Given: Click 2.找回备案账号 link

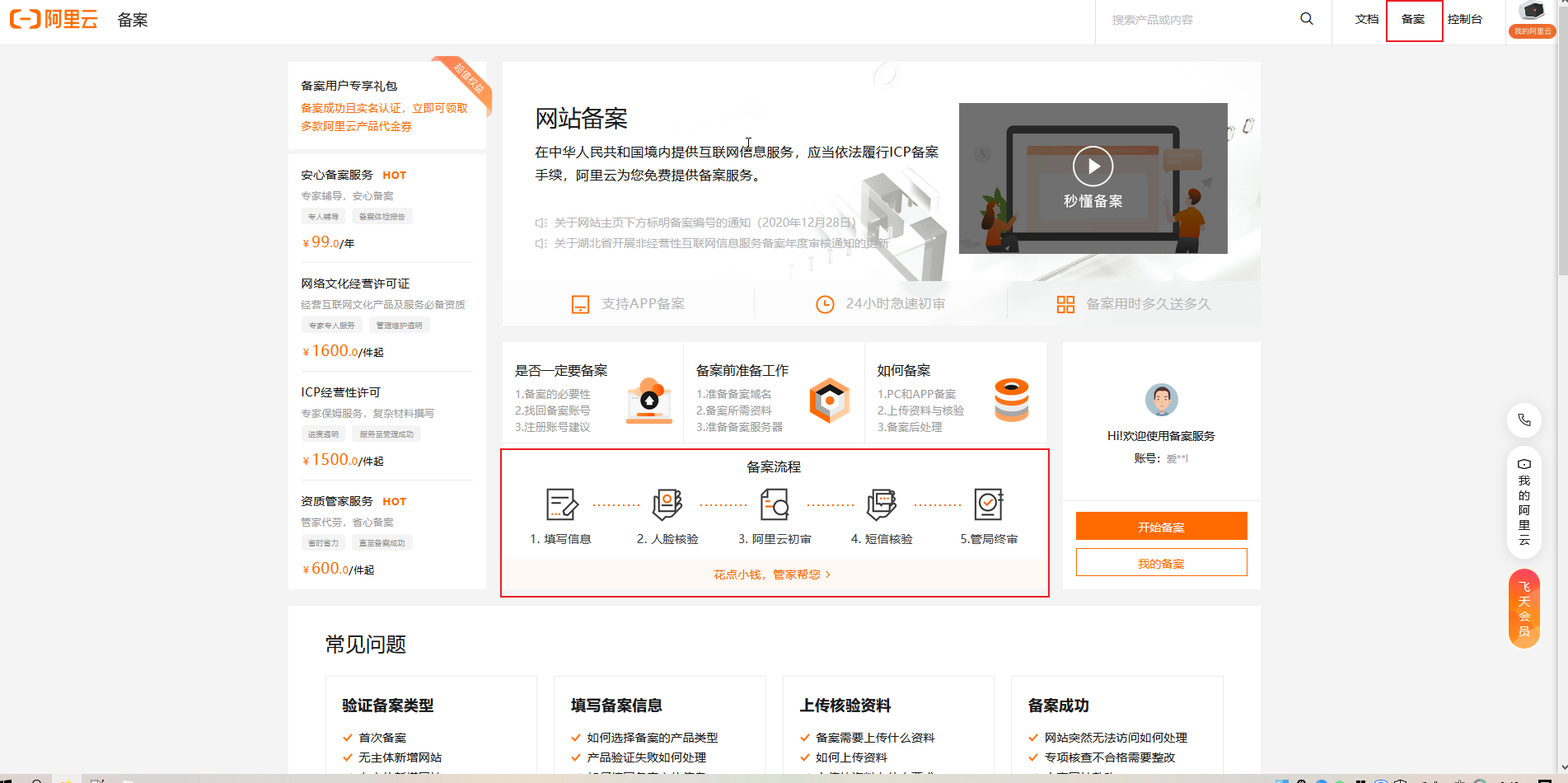Looking at the screenshot, I should [x=553, y=410].
